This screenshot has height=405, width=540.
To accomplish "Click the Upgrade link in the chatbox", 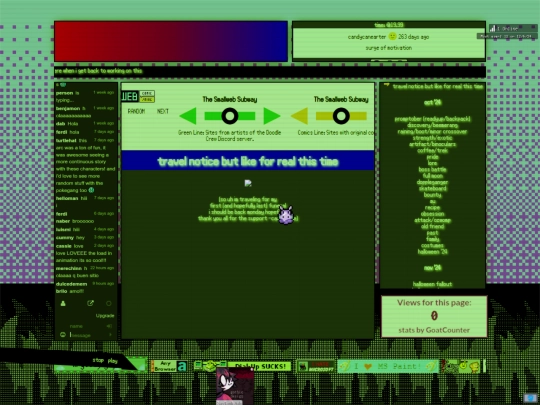I will [105, 315].
